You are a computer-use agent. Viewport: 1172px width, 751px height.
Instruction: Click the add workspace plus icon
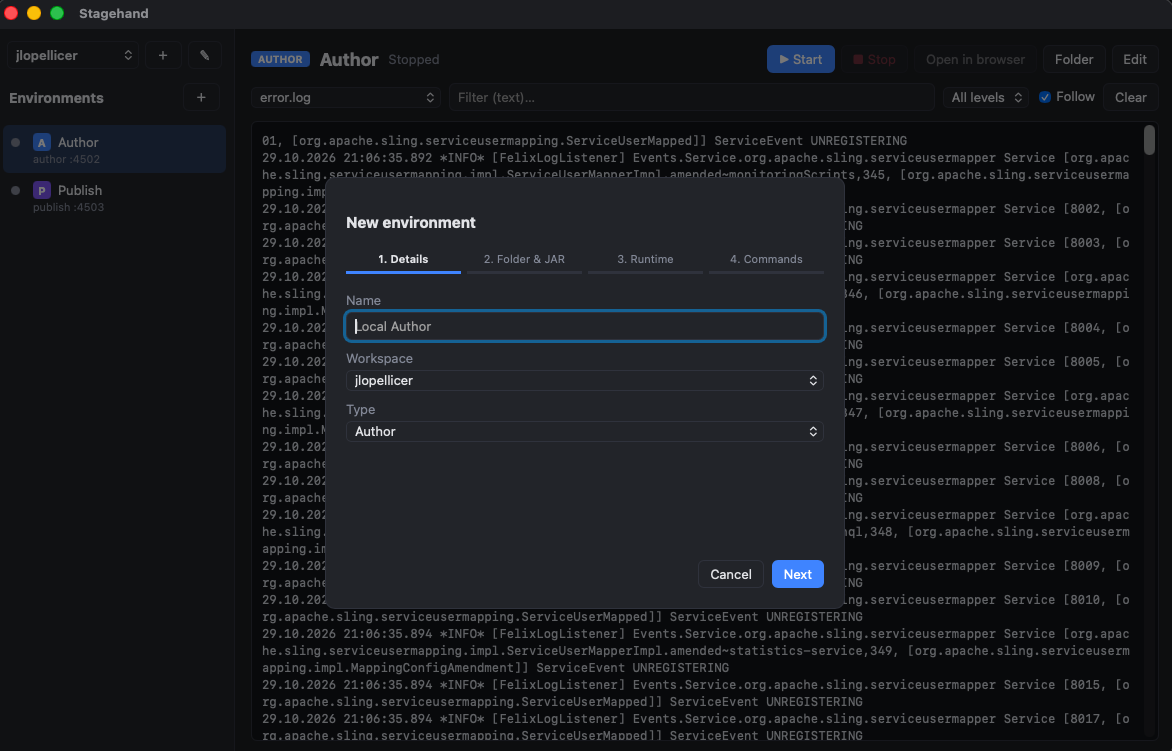click(163, 55)
